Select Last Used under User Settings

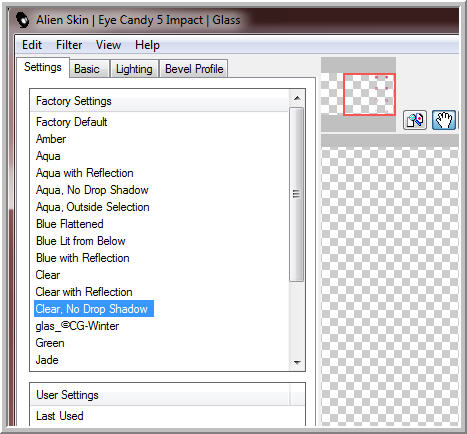[x=60, y=416]
